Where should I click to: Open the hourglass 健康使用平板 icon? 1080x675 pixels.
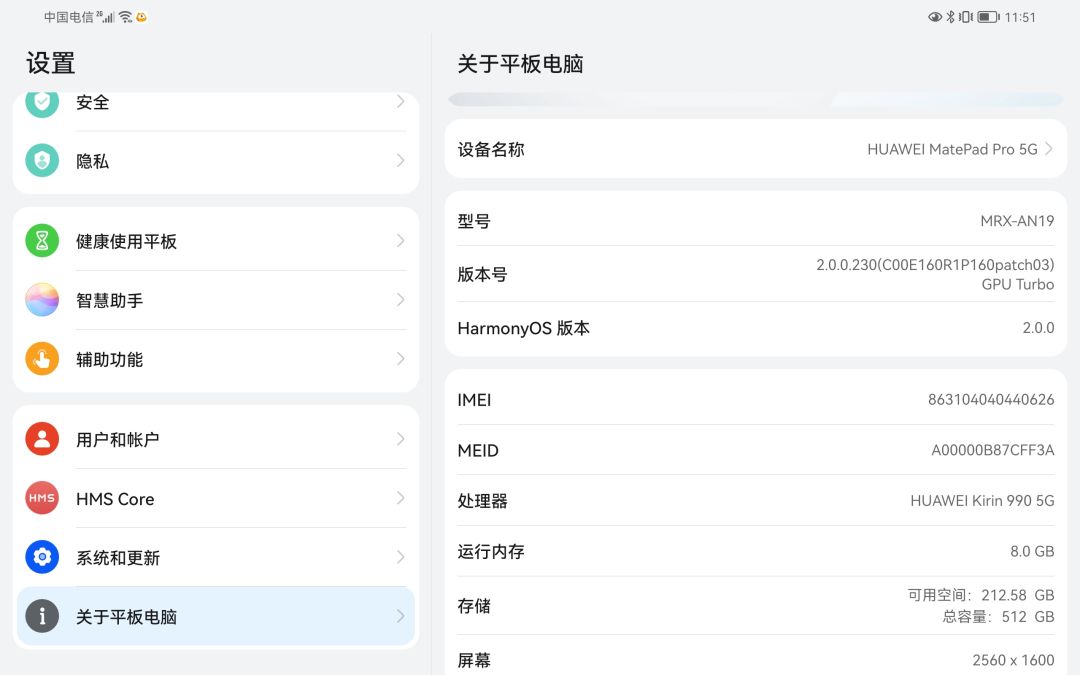coord(42,240)
